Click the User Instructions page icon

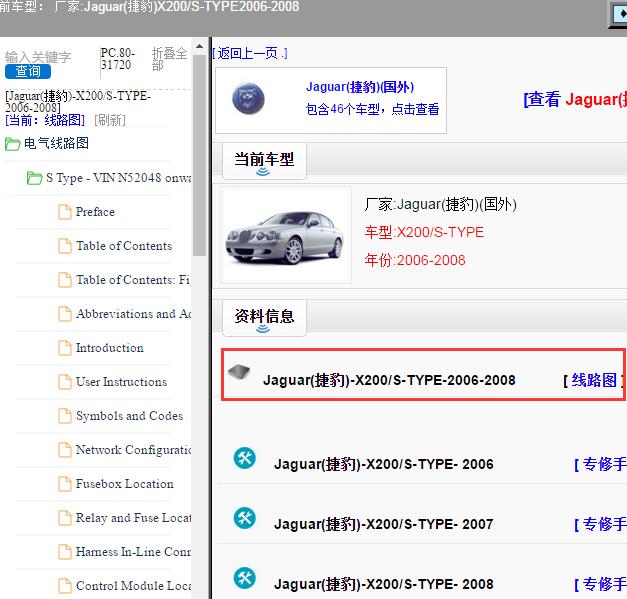click(x=65, y=382)
